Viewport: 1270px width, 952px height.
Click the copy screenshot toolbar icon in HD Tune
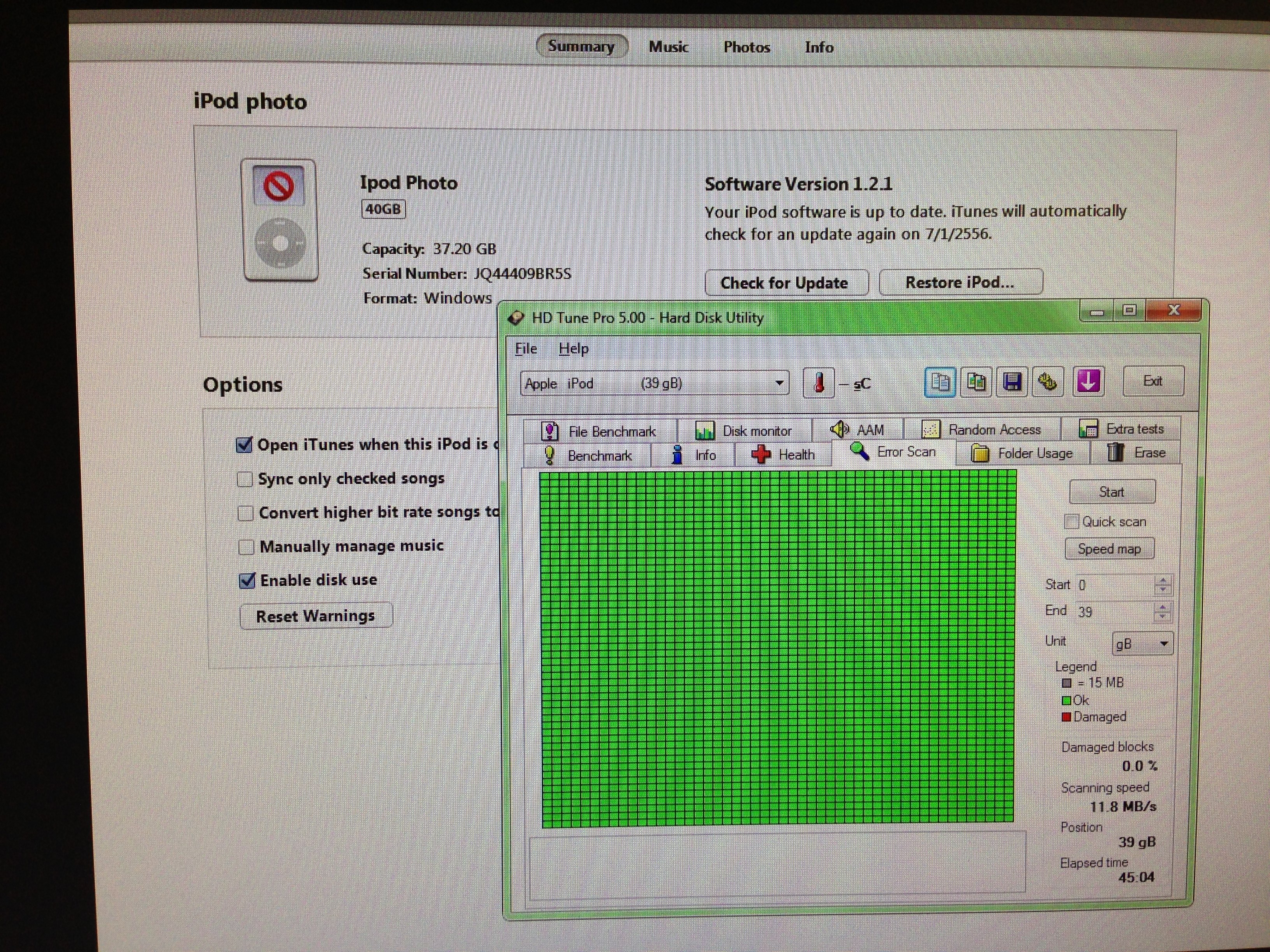point(976,381)
